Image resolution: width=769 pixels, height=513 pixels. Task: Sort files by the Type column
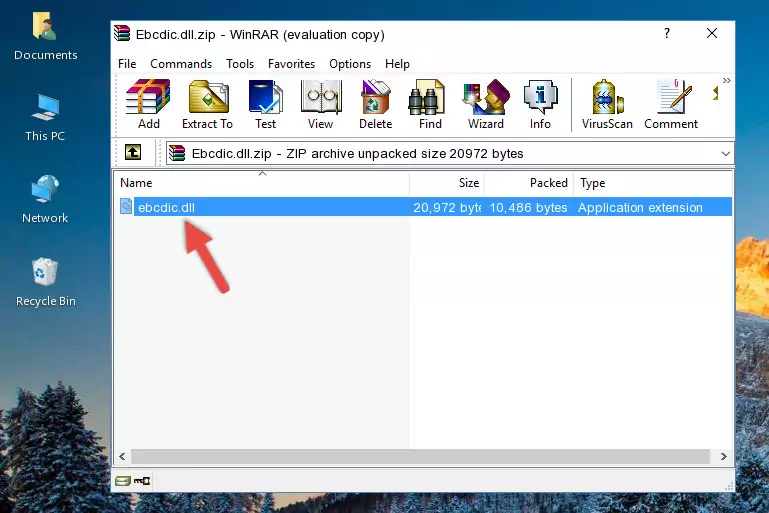click(653, 183)
